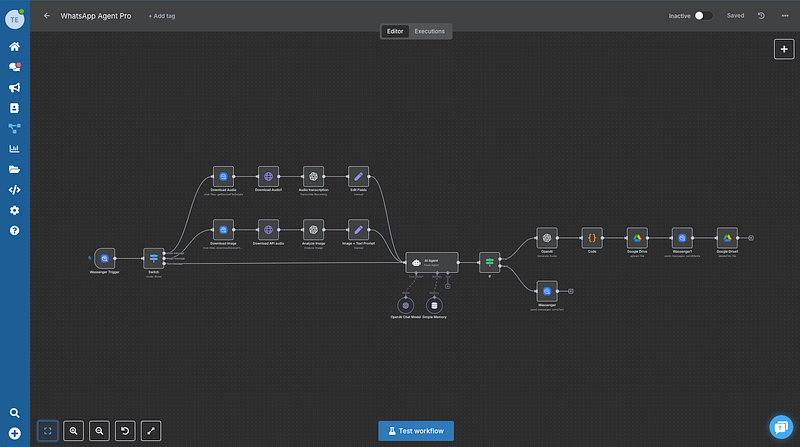Viewport: 800px width, 447px height.
Task: Switch to the Executions tab
Action: click(430, 31)
